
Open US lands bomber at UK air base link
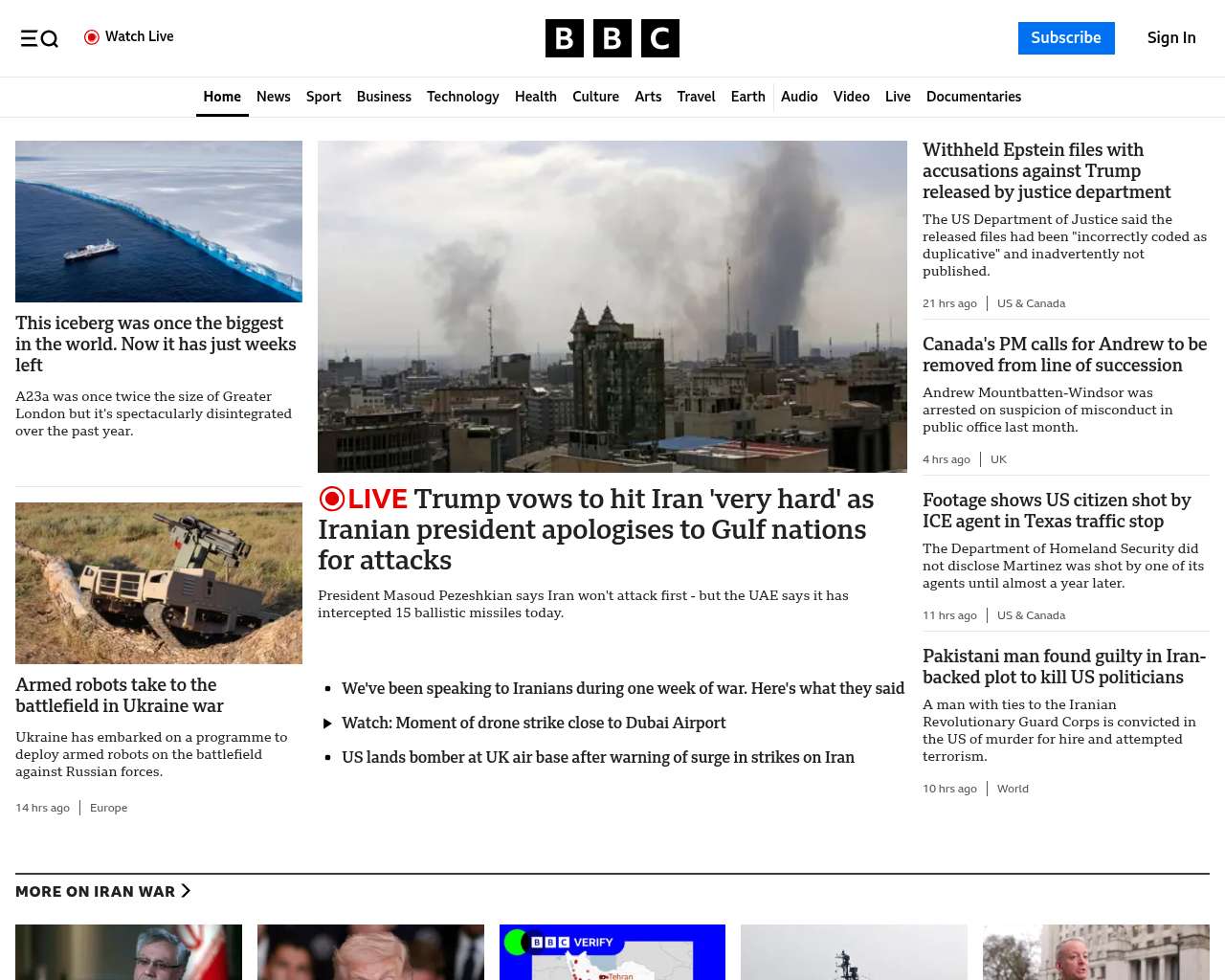[x=597, y=757]
